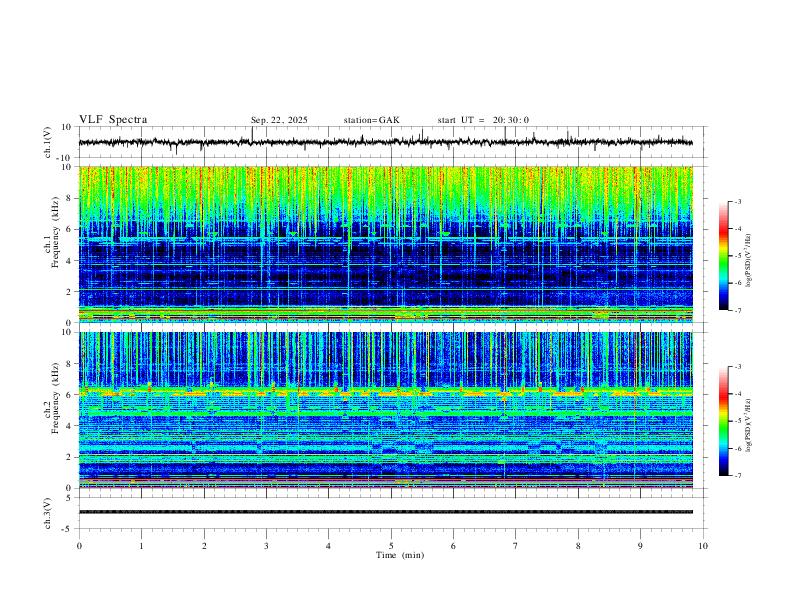Click the "Time (min)" axis label
Viewport: 792px width, 612px height.
tap(400, 555)
